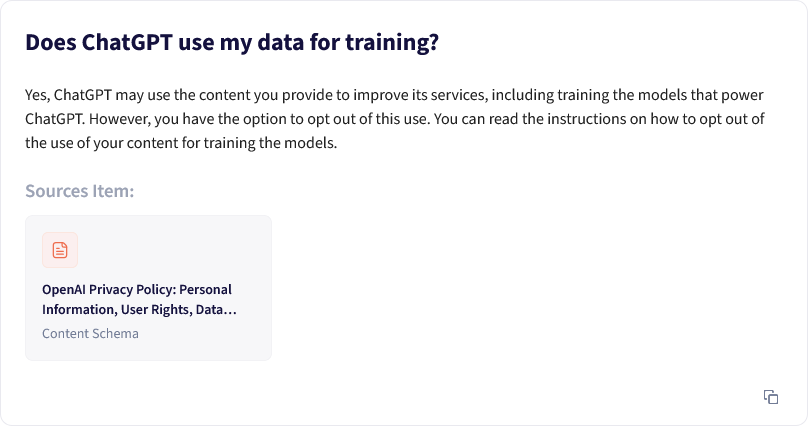
Task: Click the question heading about ChatGPT training data
Action: pos(232,42)
